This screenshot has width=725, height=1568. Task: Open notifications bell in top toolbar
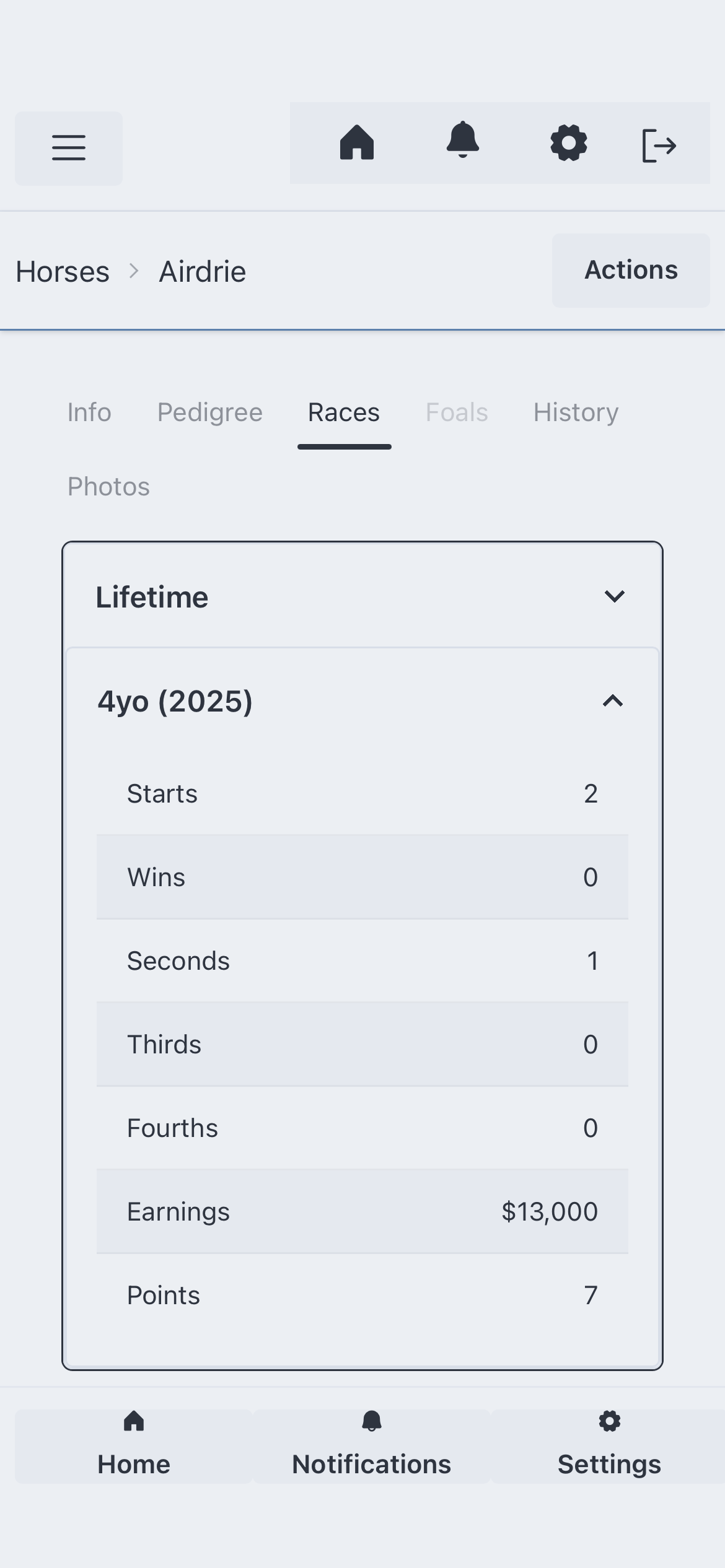pyautogui.click(x=463, y=141)
